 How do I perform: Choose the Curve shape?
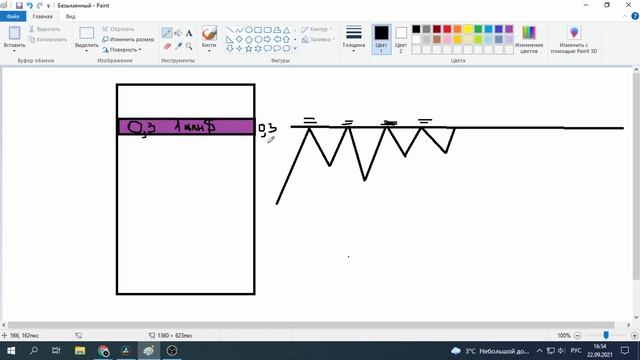(x=239, y=30)
